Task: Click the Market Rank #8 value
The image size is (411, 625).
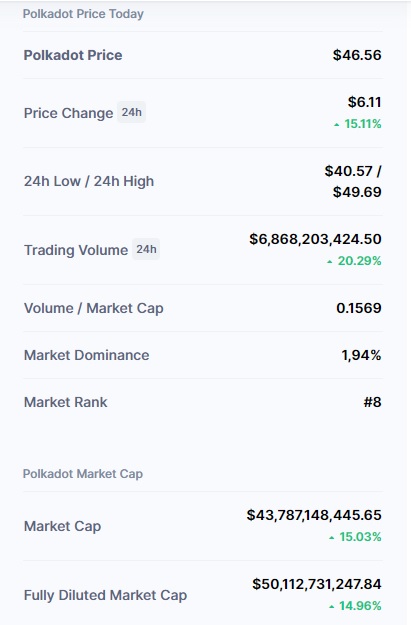Action: coord(372,402)
